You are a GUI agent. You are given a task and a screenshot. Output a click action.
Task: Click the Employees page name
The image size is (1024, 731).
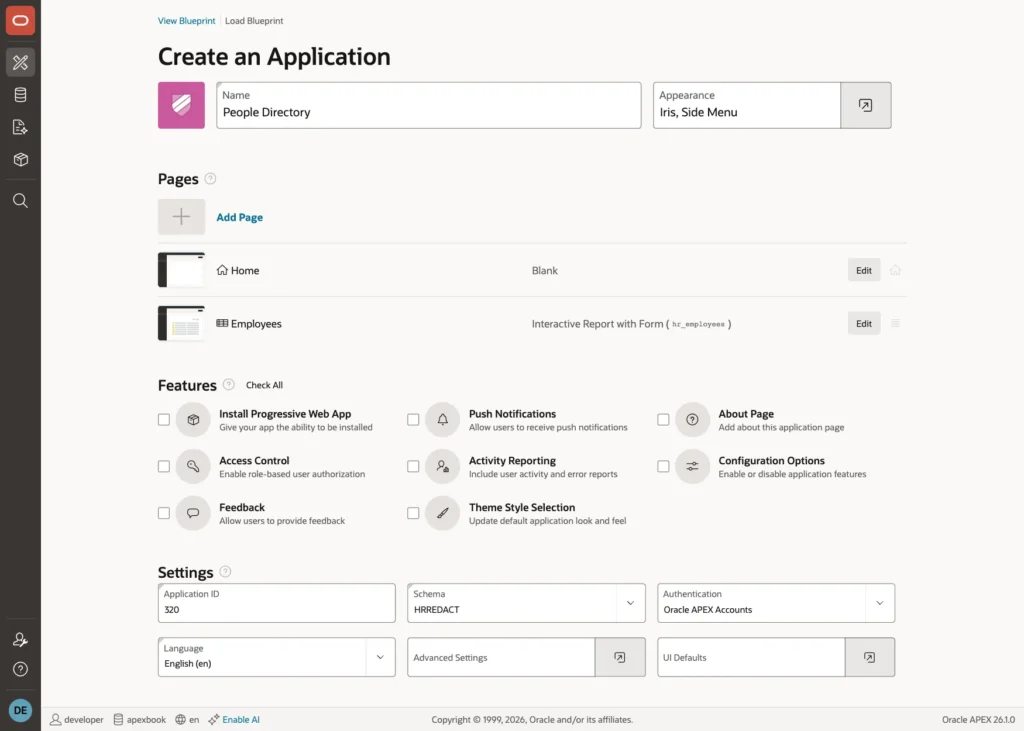[256, 323]
